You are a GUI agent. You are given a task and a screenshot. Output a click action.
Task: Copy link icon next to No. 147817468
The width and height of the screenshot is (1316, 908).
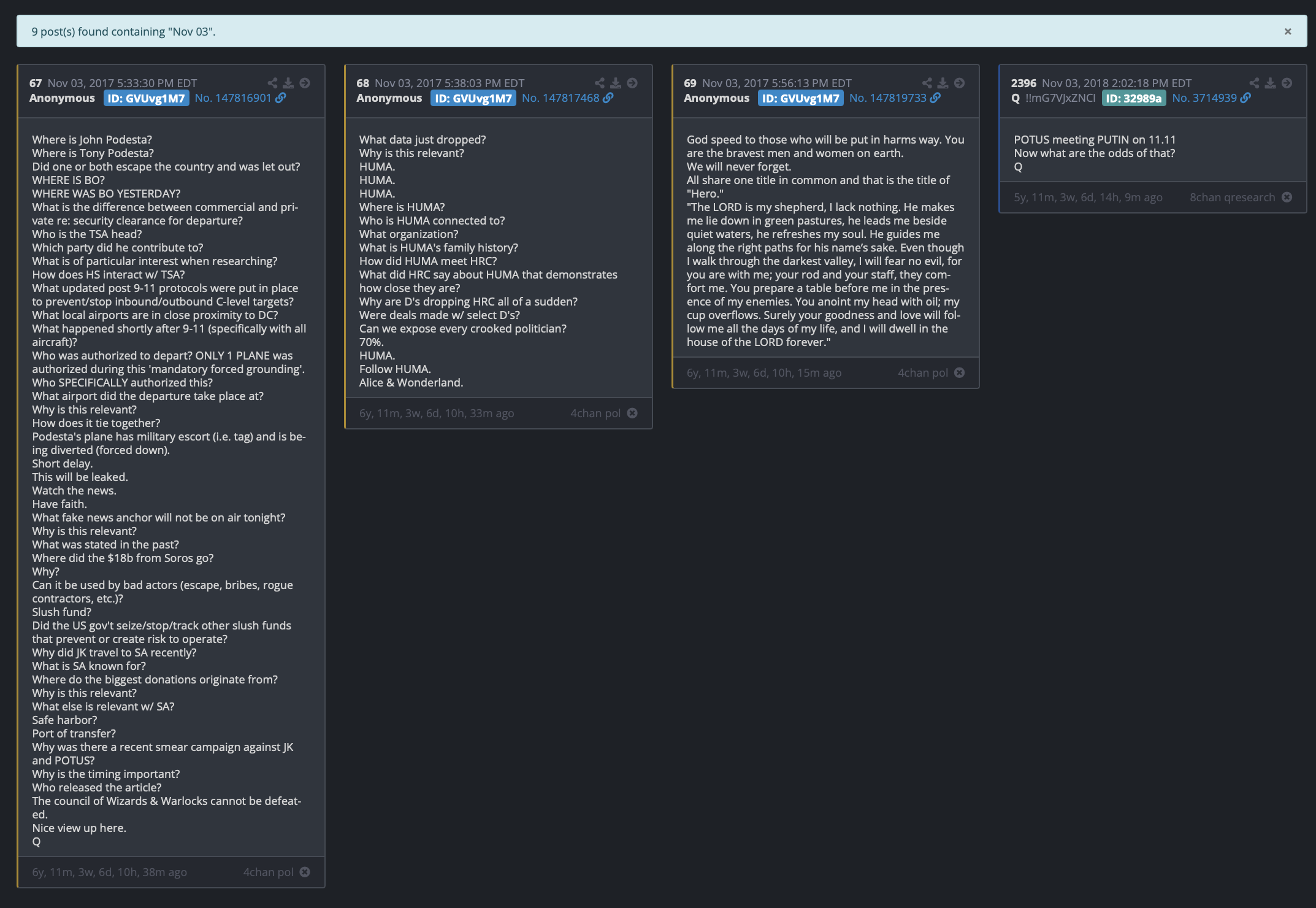point(608,98)
